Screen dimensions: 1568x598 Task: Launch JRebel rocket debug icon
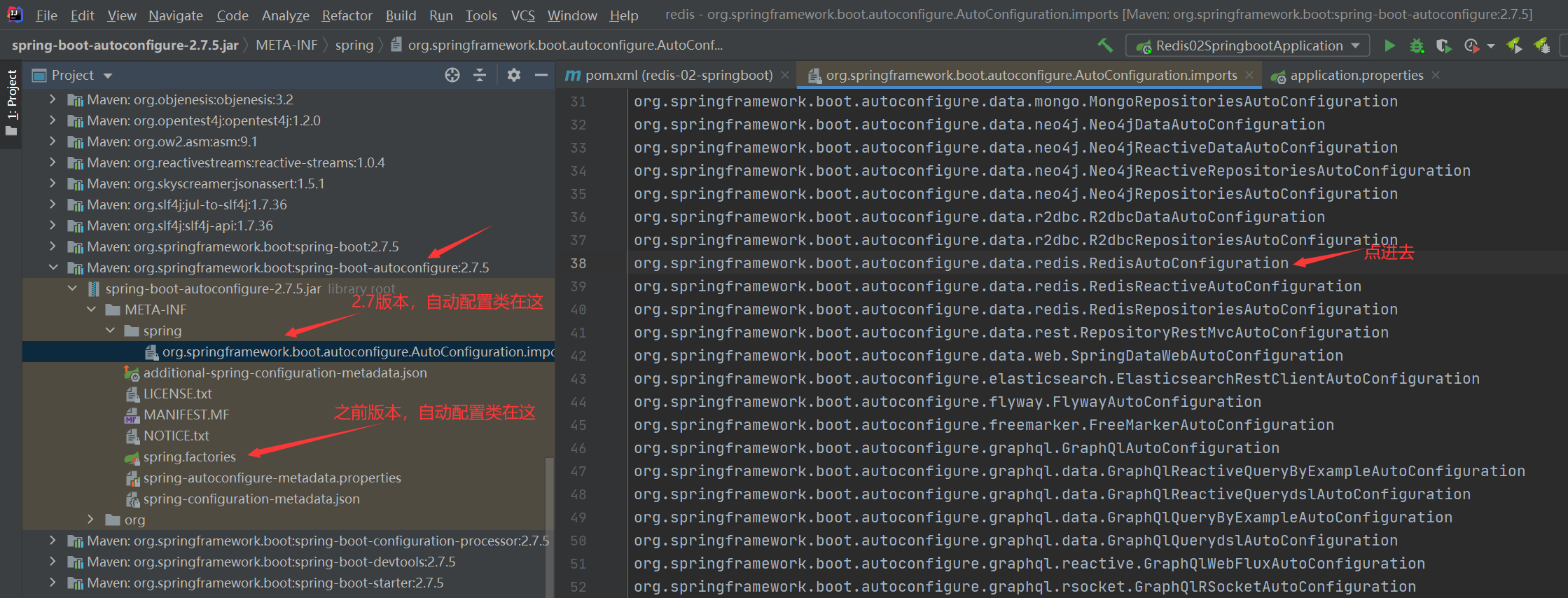point(1542,46)
